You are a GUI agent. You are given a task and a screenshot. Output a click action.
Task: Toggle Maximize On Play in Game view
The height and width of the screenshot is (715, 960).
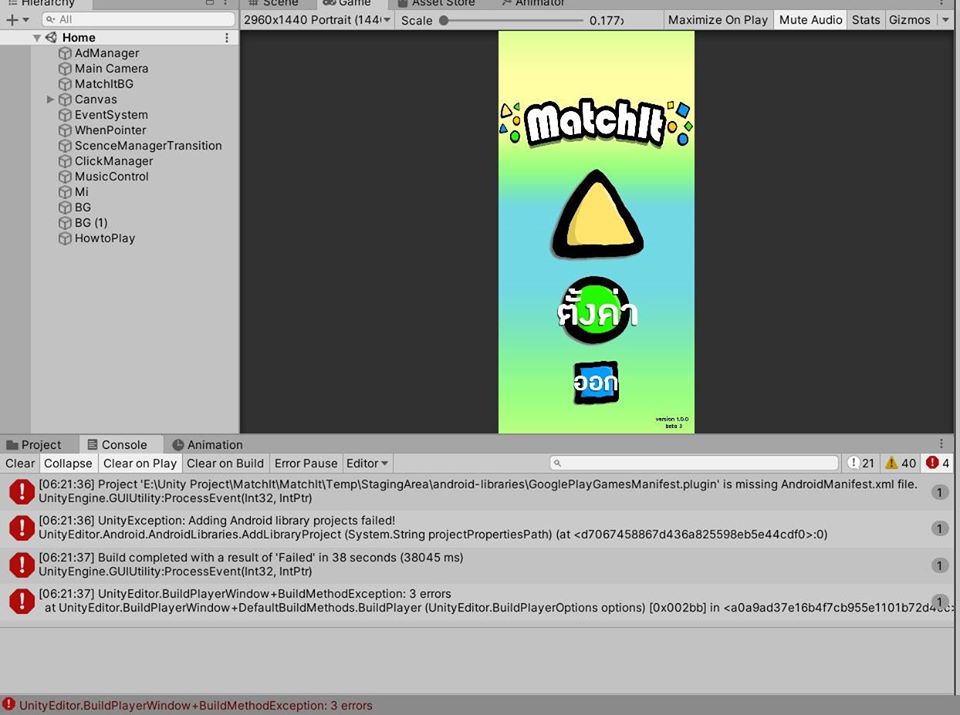pyautogui.click(x=718, y=20)
